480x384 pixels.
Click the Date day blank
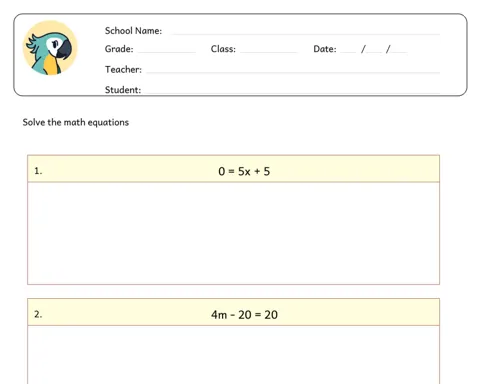point(348,50)
